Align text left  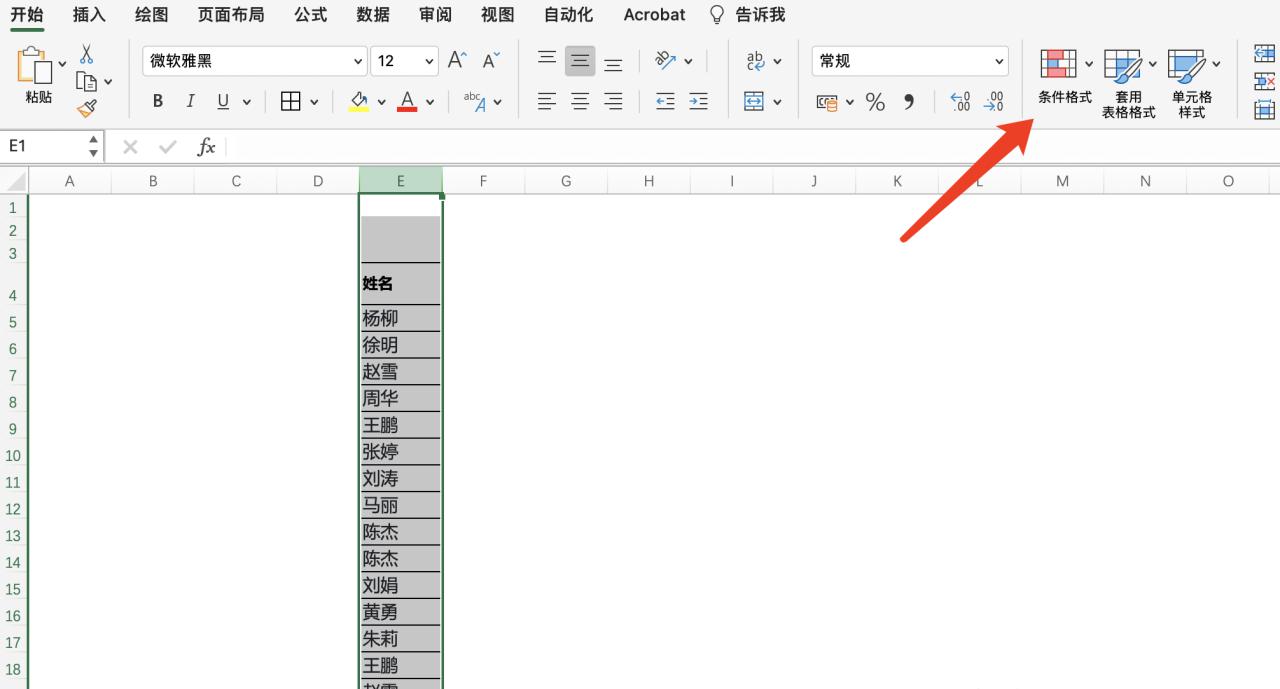click(547, 101)
